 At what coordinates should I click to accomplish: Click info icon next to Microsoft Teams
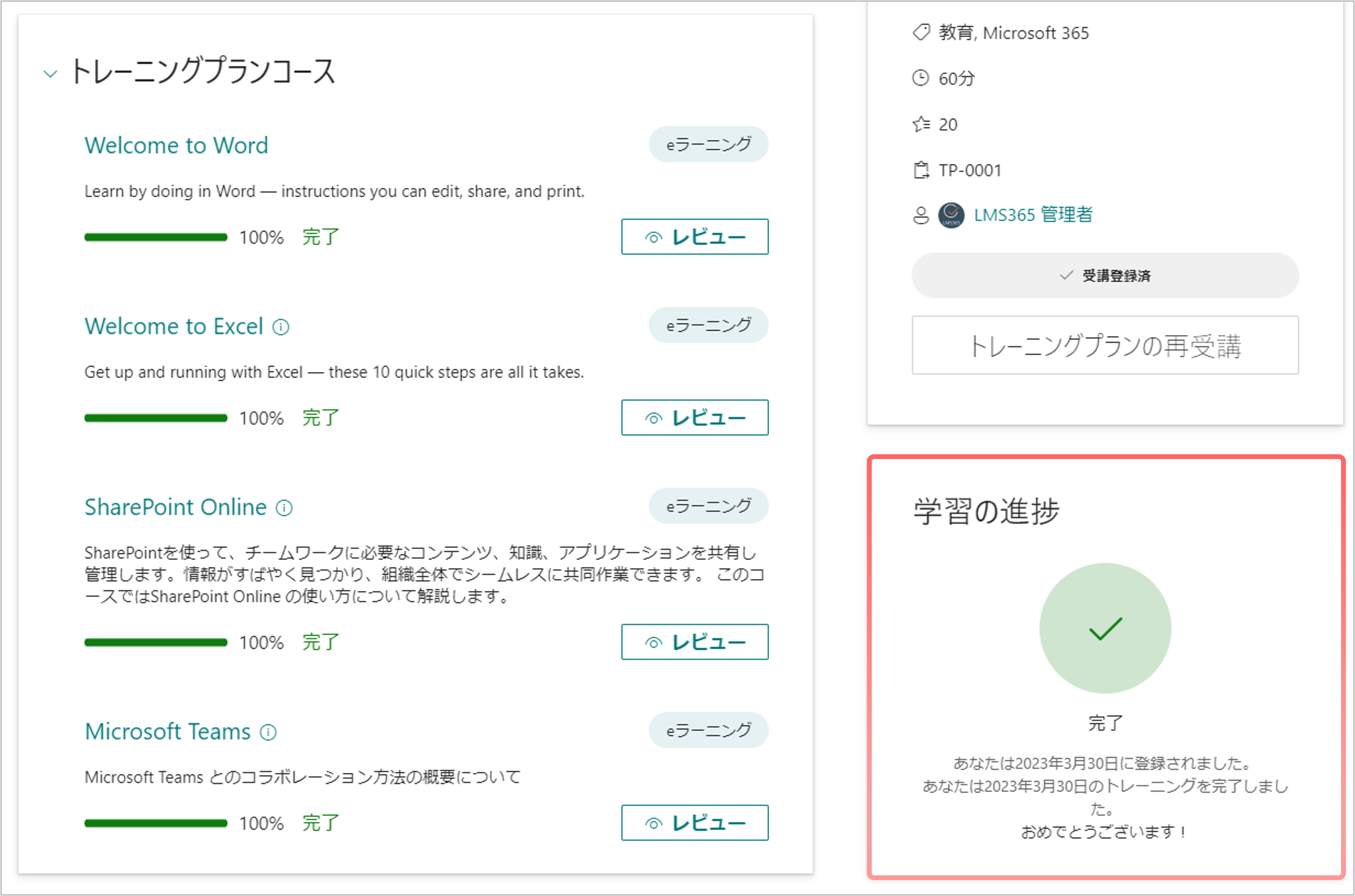point(268,732)
